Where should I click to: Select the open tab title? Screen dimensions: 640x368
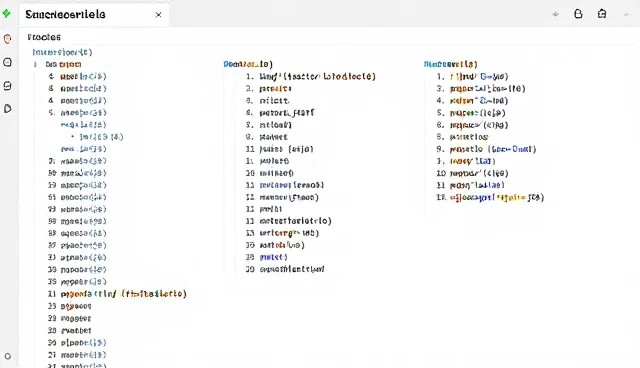pos(65,14)
